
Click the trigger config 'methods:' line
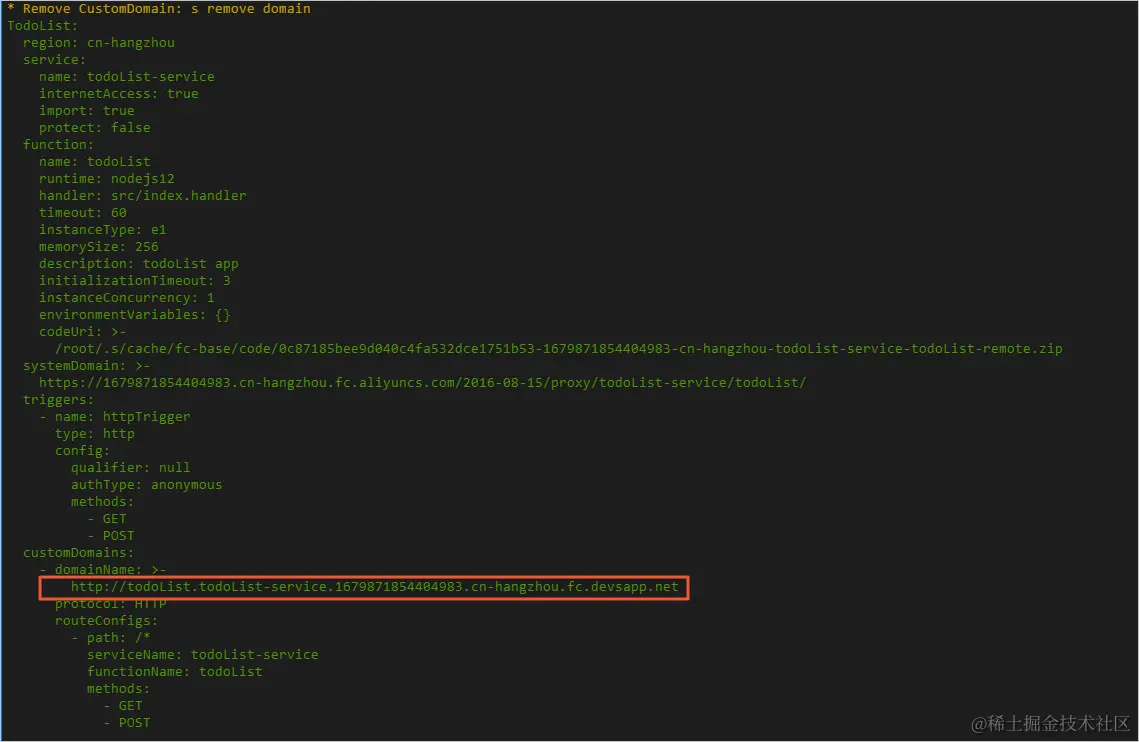click(x=102, y=501)
